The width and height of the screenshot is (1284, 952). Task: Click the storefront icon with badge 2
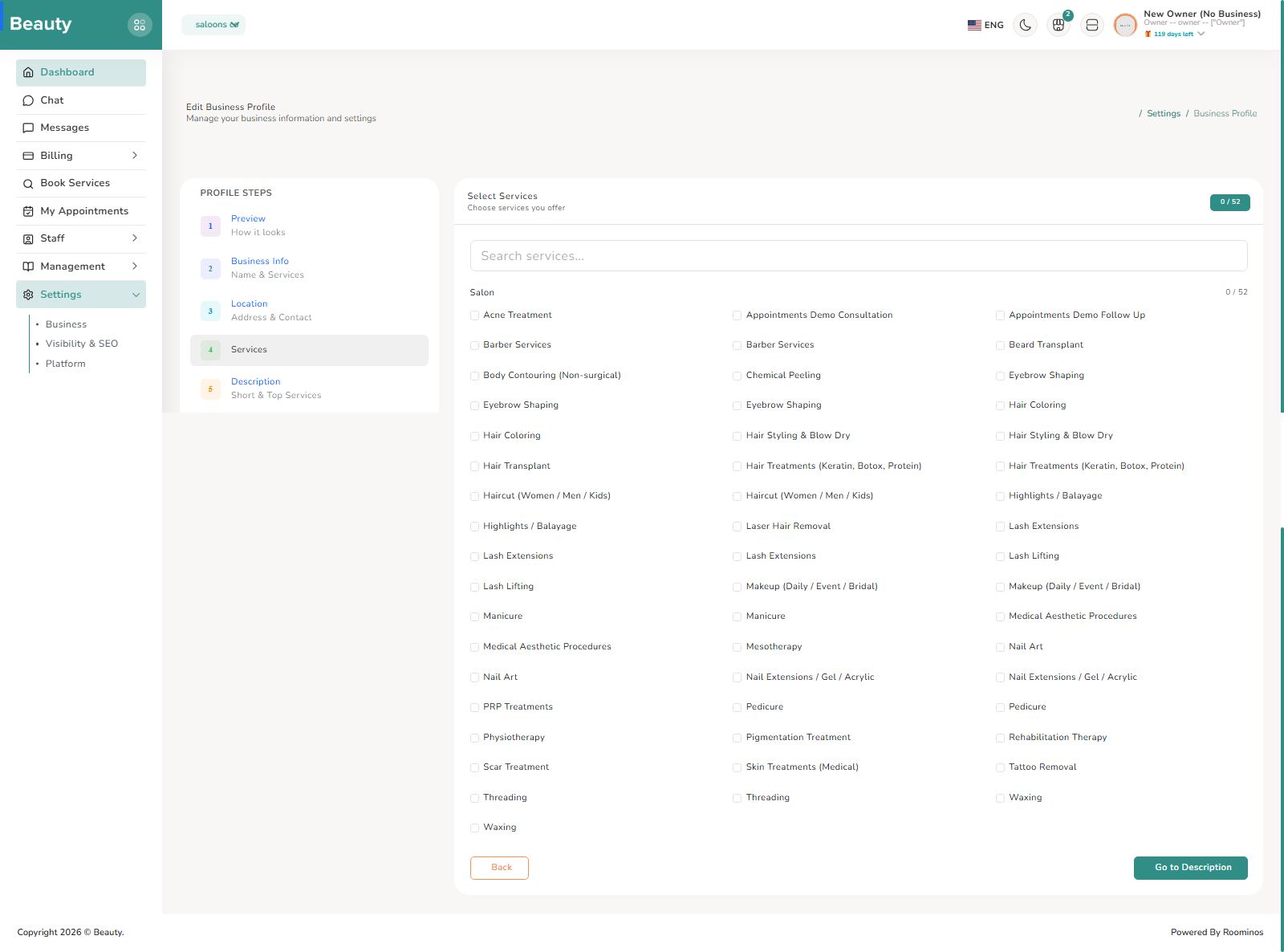coord(1058,25)
